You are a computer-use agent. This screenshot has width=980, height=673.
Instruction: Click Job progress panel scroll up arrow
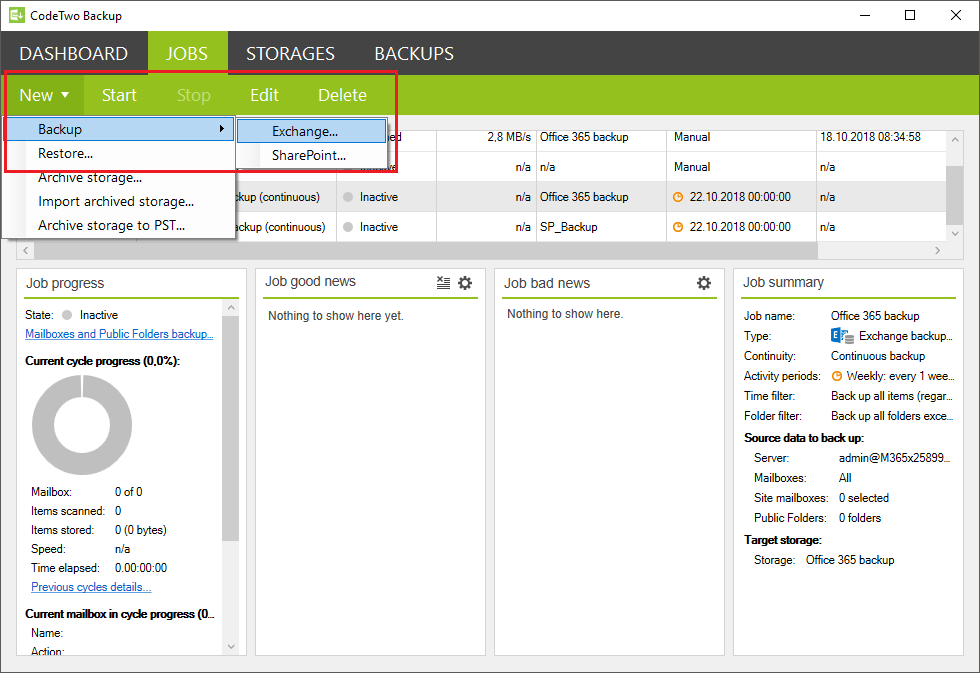(x=231, y=307)
